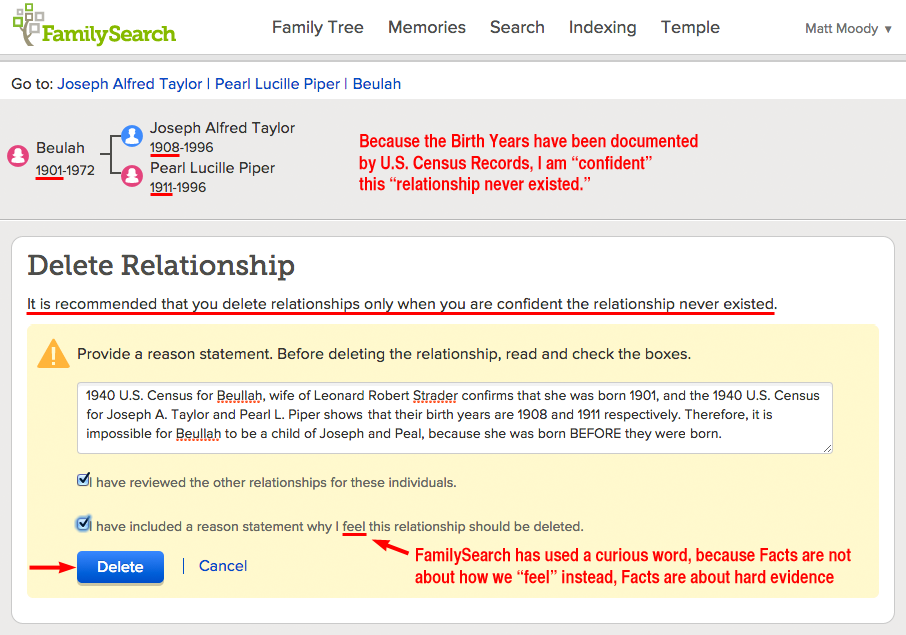
Task: Go to Pearl Lucille Piper link
Action: pos(277,84)
